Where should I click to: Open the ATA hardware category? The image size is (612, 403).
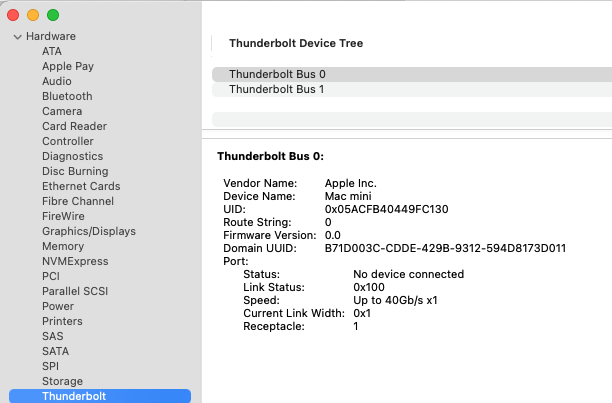(x=52, y=51)
